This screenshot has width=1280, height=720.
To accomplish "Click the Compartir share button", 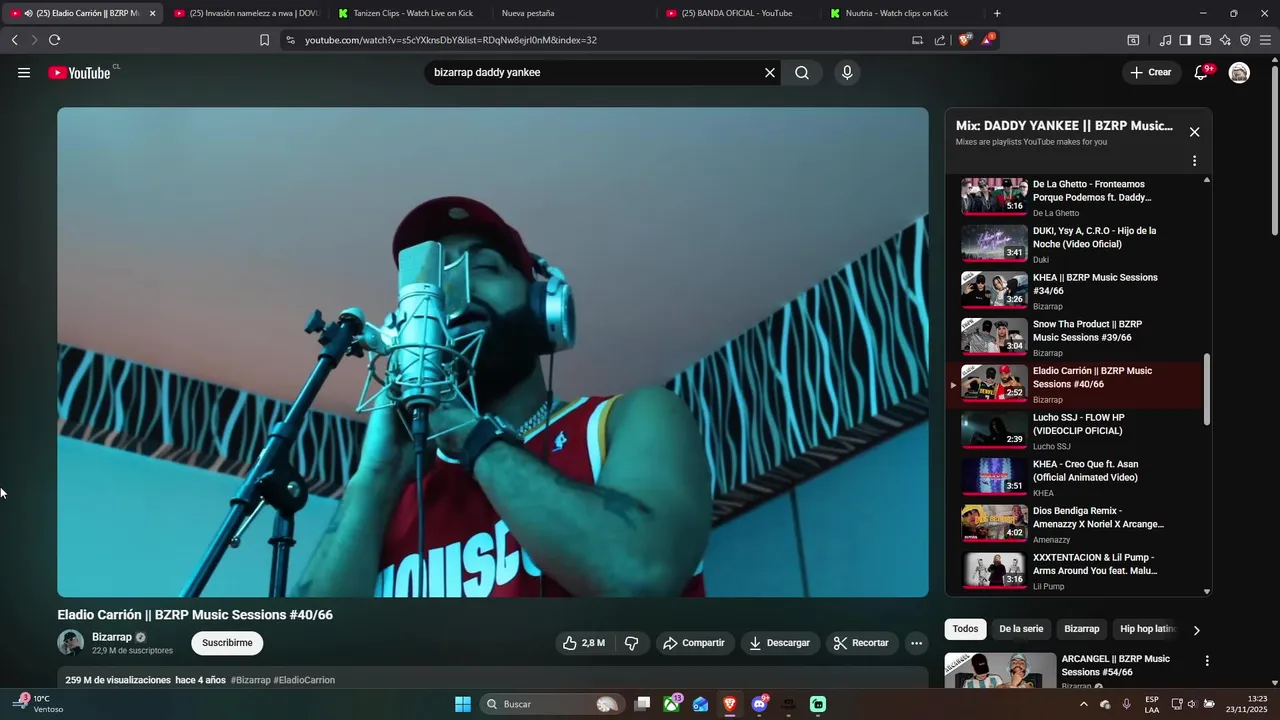I will (694, 643).
